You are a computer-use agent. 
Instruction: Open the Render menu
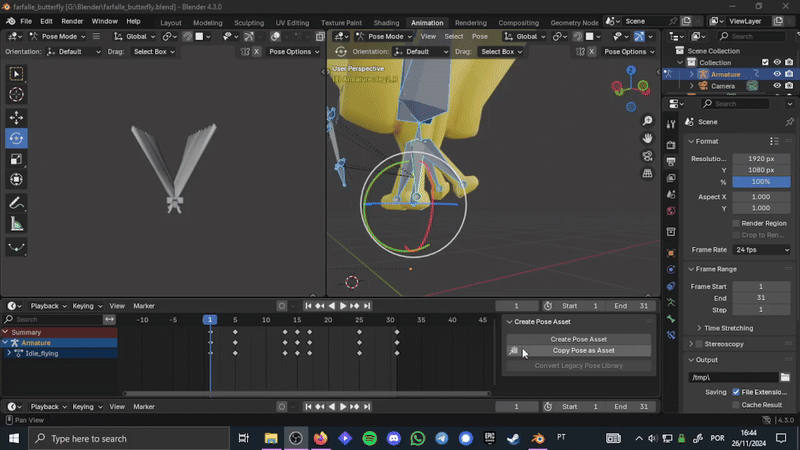click(x=72, y=21)
